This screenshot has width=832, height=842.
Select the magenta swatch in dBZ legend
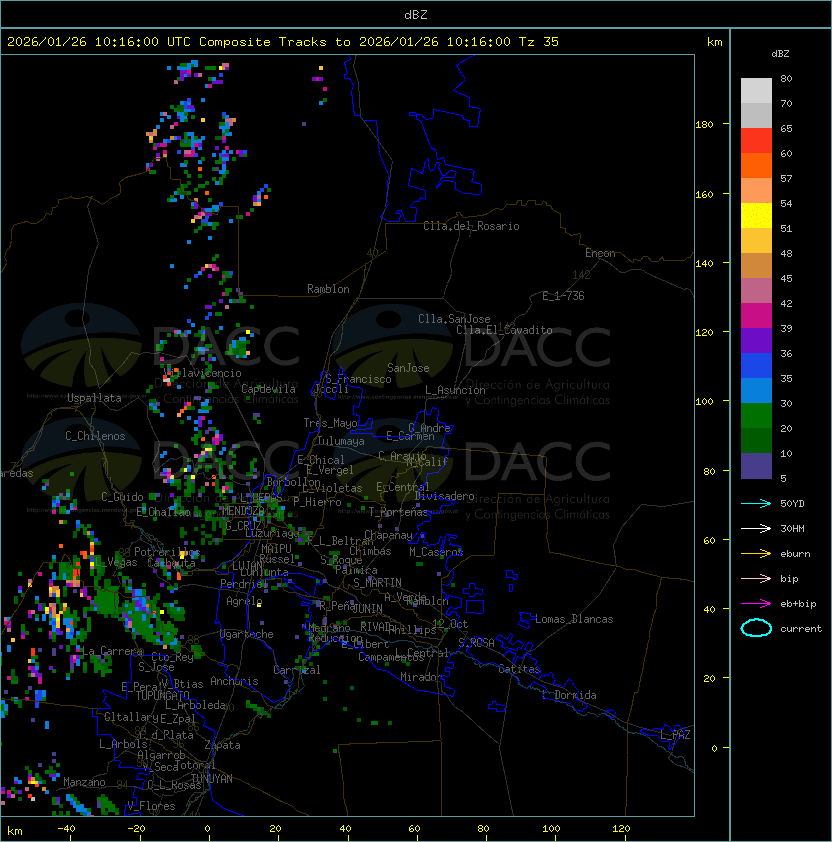[x=756, y=316]
